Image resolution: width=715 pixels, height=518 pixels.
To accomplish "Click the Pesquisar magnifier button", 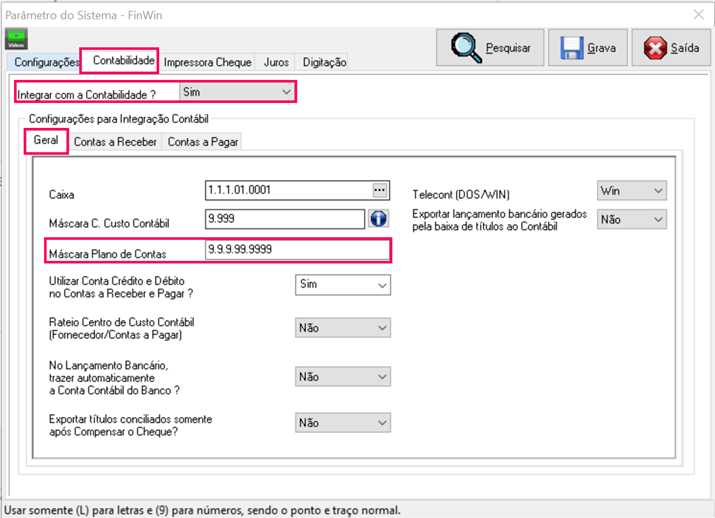I will click(490, 47).
